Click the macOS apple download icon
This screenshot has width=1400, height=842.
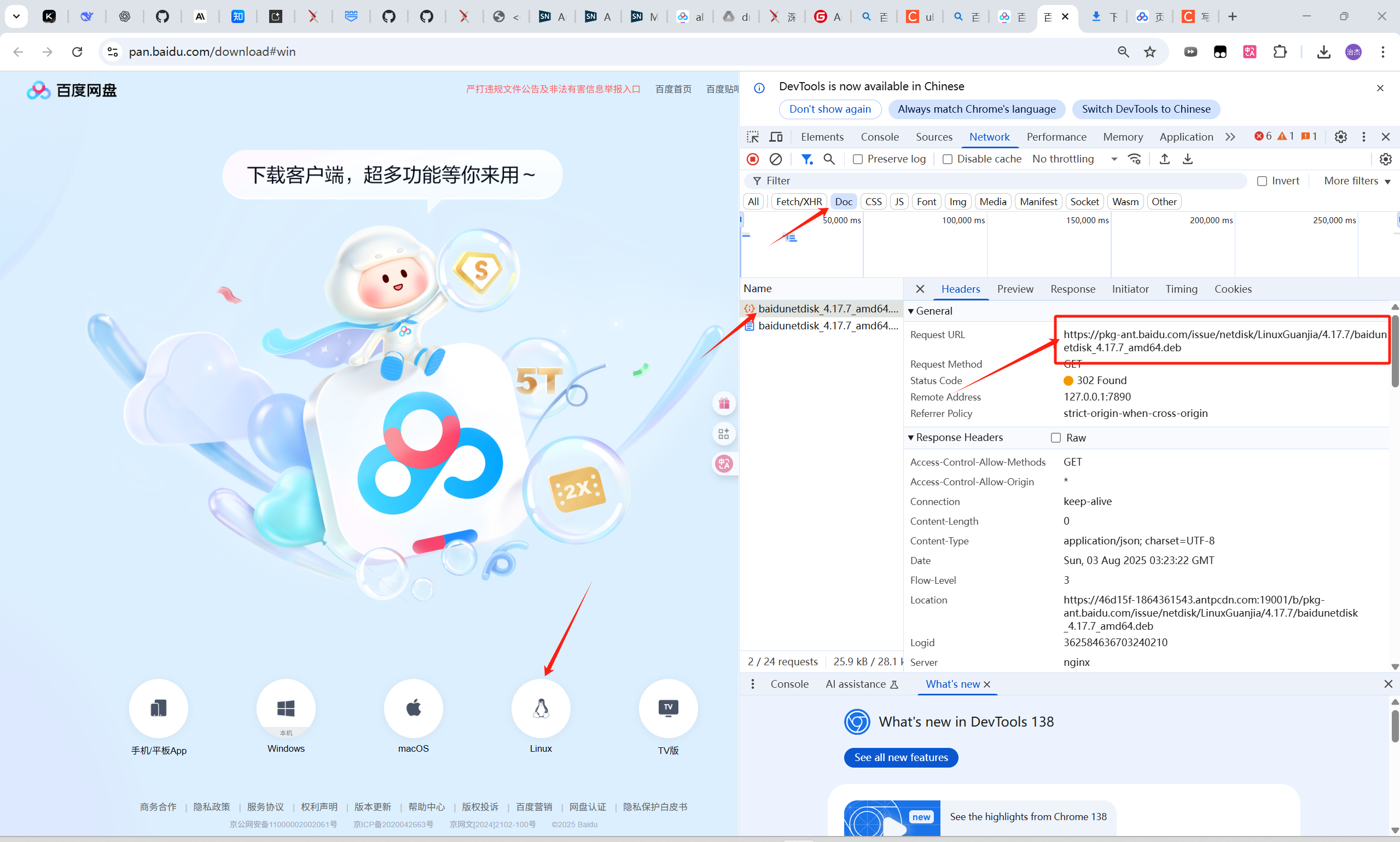click(414, 707)
